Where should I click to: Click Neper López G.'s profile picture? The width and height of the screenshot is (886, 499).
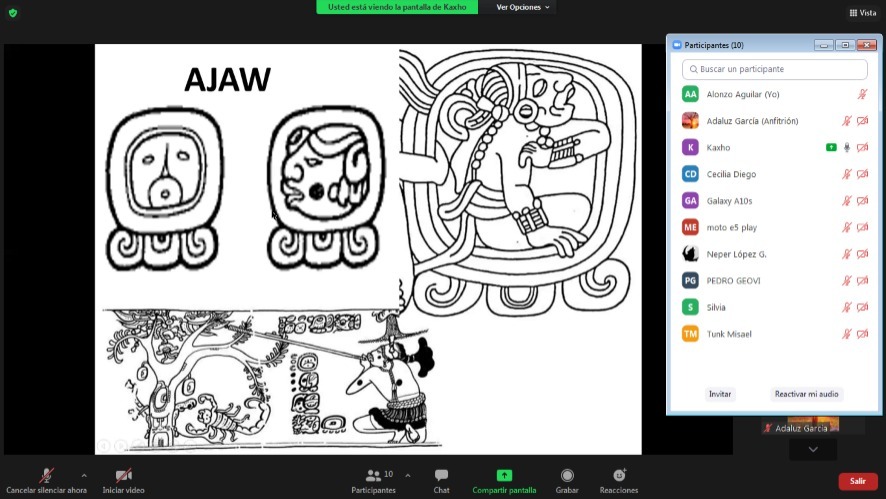[x=690, y=254]
